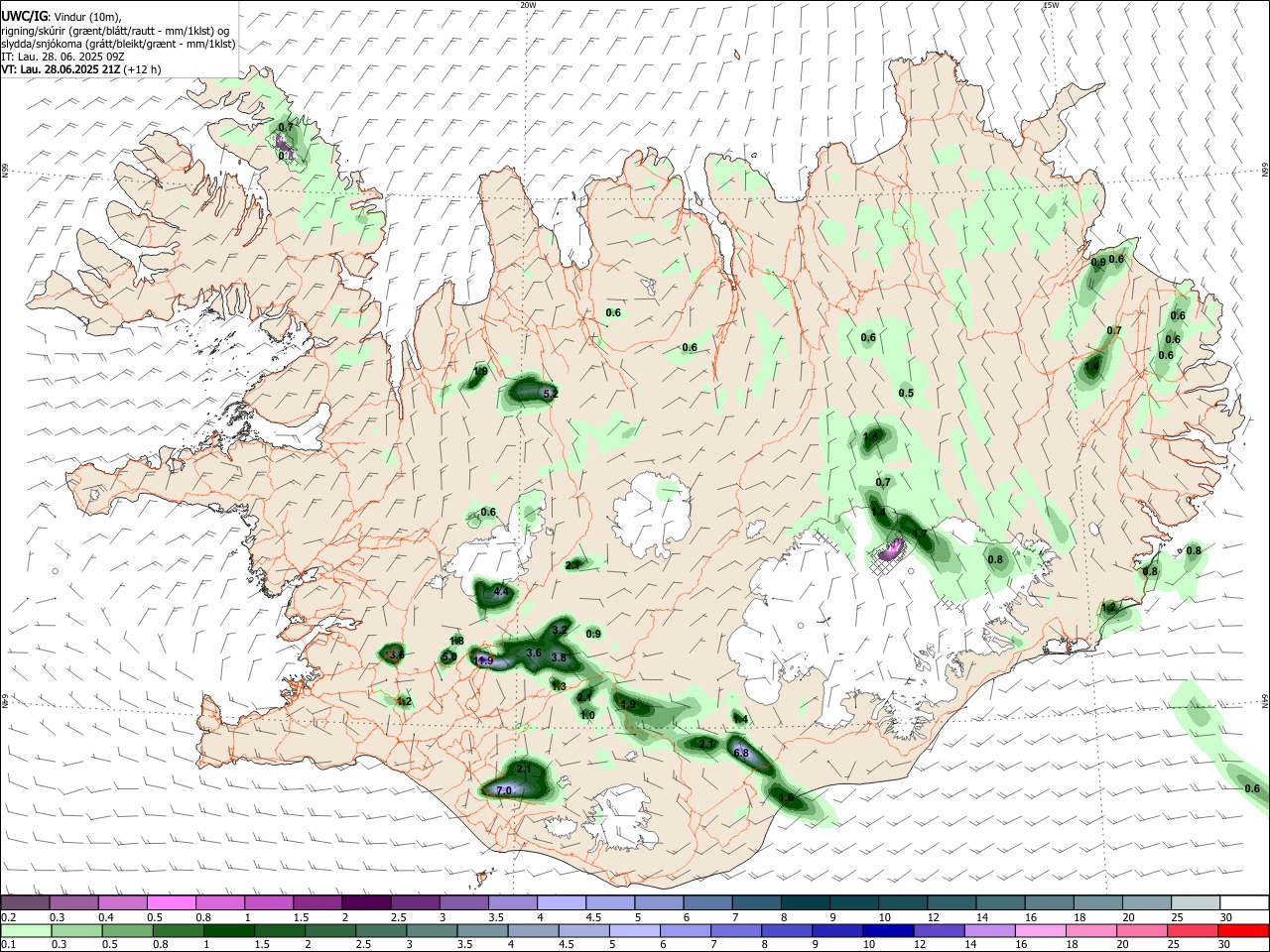Select the 5.0 rainfall value label
Image resolution: width=1270 pixels, height=952 pixels.
click(449, 656)
